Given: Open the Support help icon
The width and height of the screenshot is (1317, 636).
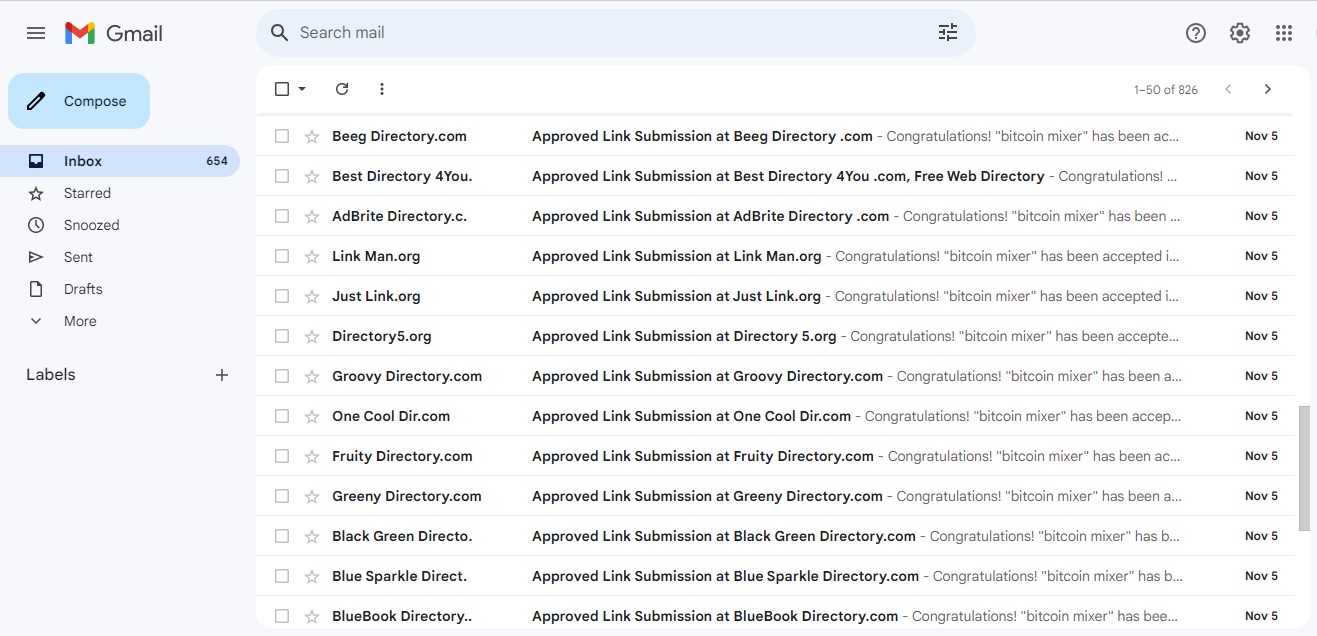Looking at the screenshot, I should coord(1196,33).
